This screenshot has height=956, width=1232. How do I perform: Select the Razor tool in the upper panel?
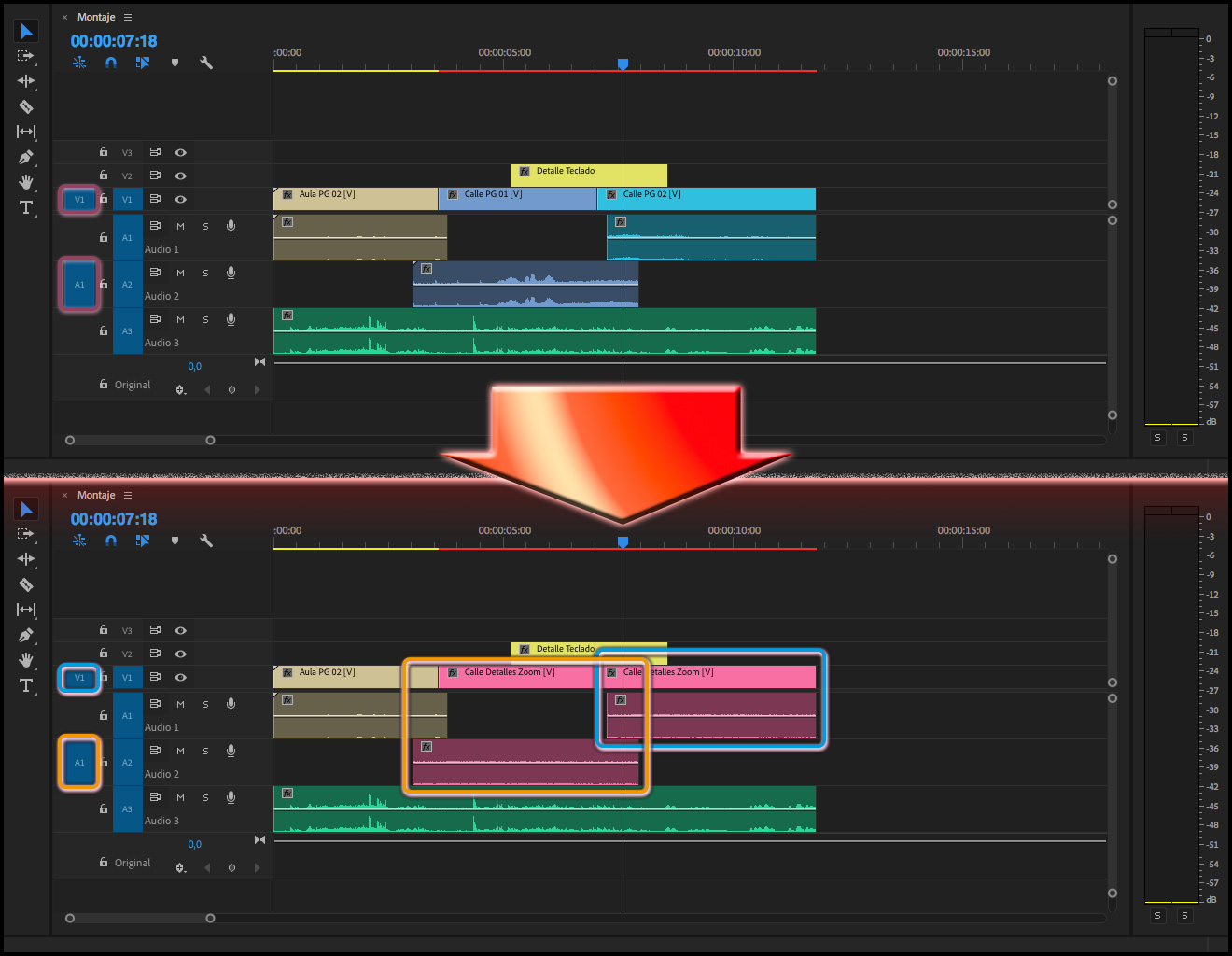pos(26,106)
